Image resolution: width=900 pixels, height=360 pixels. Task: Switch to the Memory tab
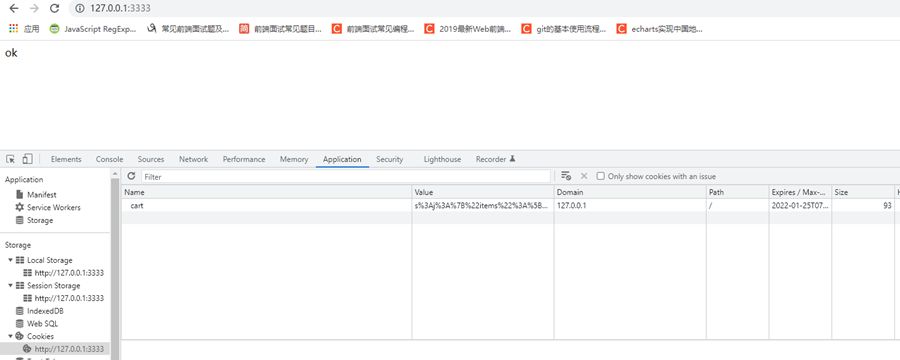pos(294,159)
